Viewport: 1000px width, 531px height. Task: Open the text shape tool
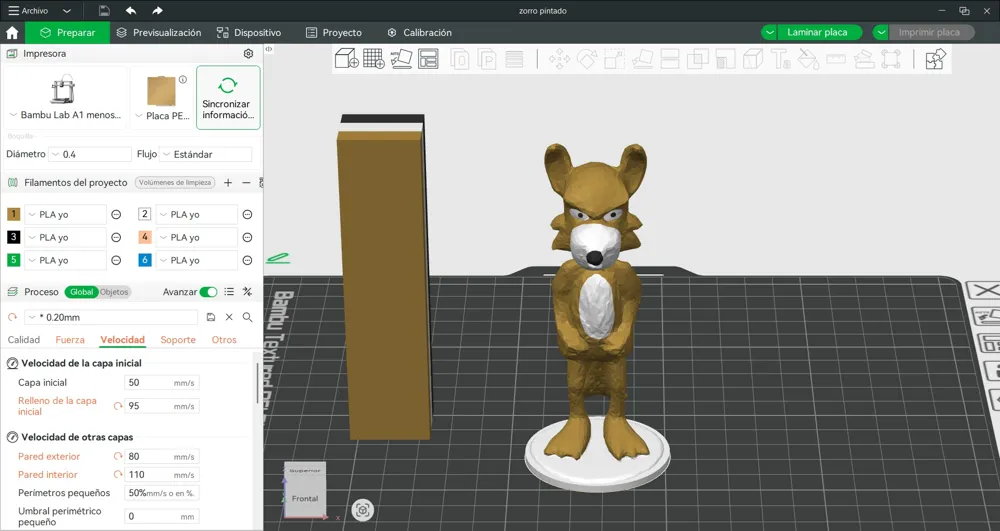pos(781,59)
